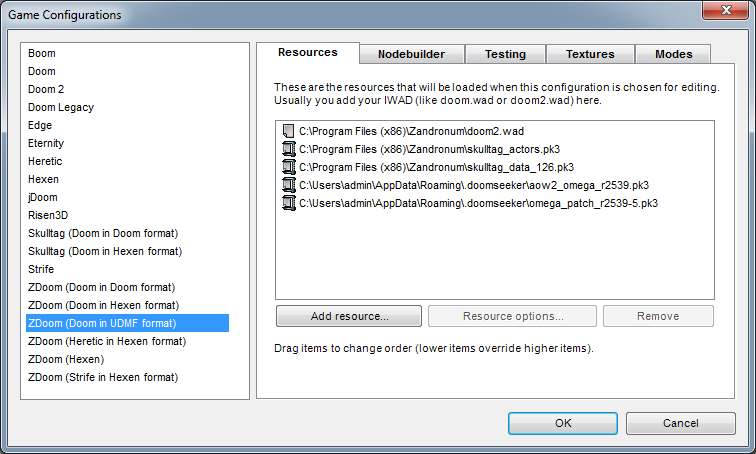Close the Game Configurations window
756x454 pixels.
tap(726, 10)
